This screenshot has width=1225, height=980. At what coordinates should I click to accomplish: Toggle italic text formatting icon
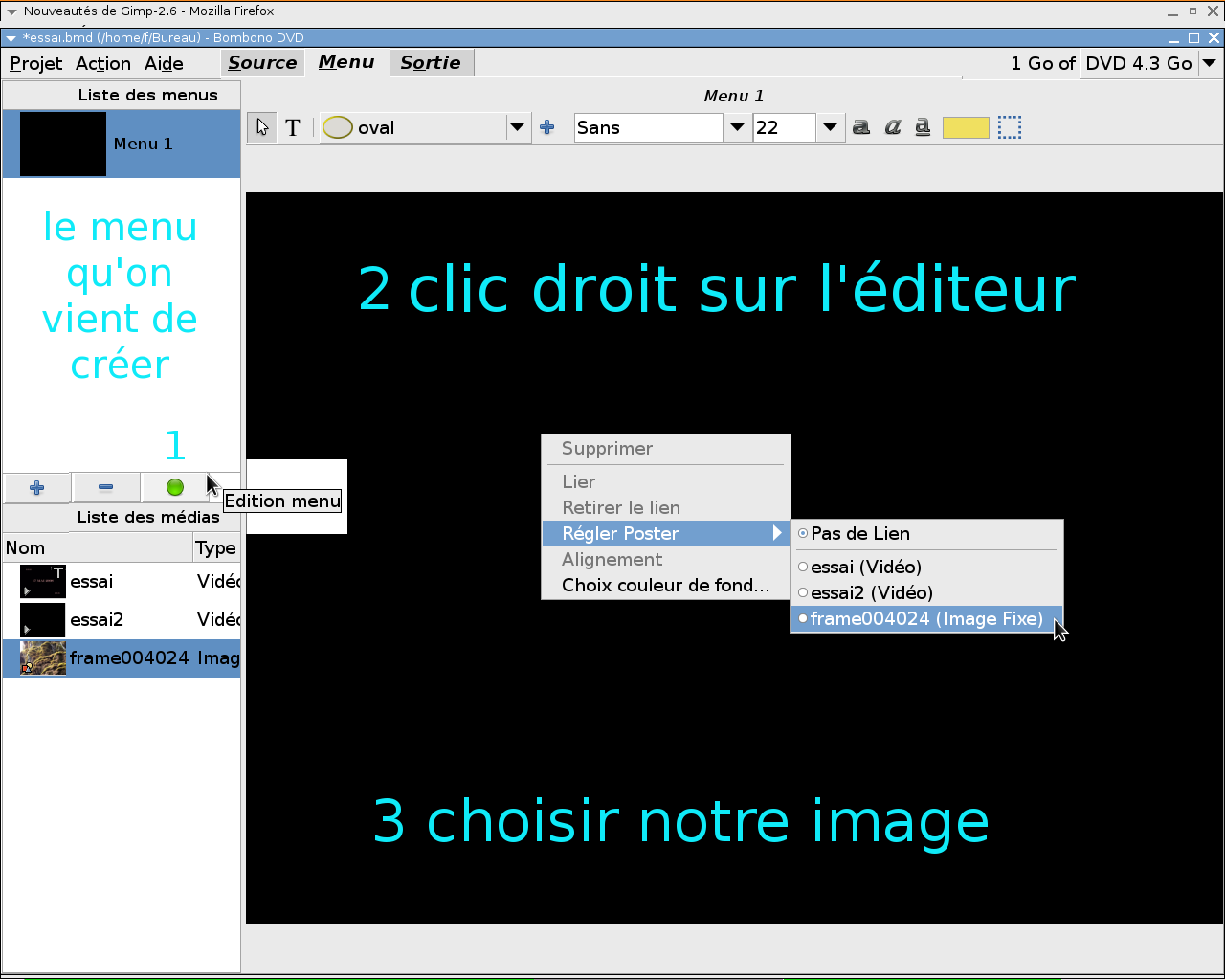893,127
